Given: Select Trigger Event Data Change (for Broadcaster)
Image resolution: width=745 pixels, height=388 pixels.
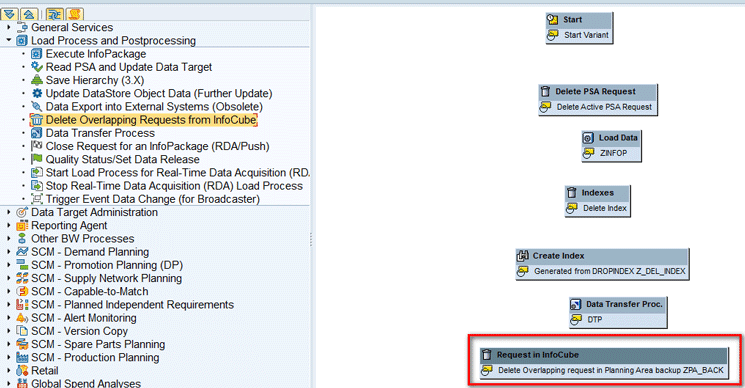Looking at the screenshot, I should click(x=153, y=199).
